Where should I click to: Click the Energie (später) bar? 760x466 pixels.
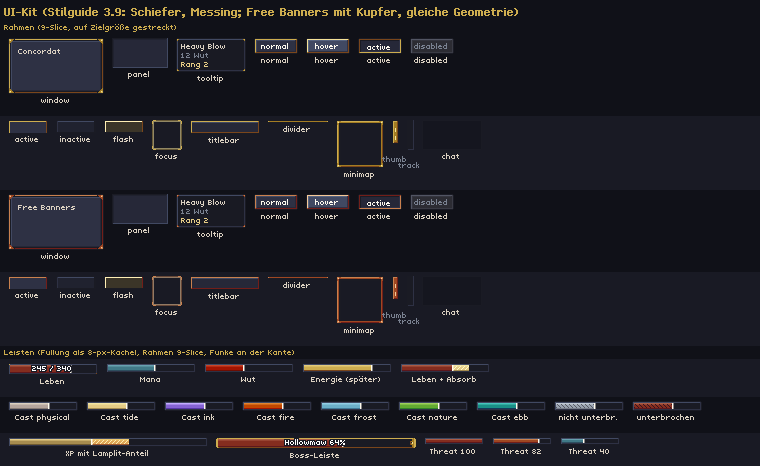[347, 368]
